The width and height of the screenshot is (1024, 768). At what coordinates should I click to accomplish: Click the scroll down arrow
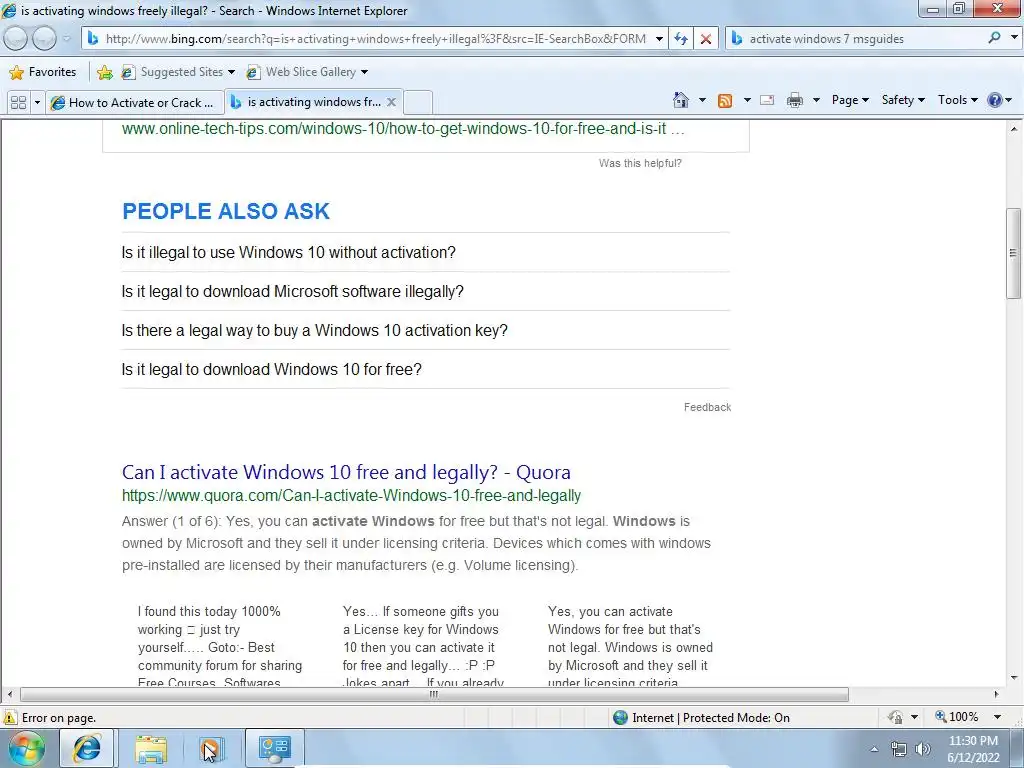tap(1014, 678)
